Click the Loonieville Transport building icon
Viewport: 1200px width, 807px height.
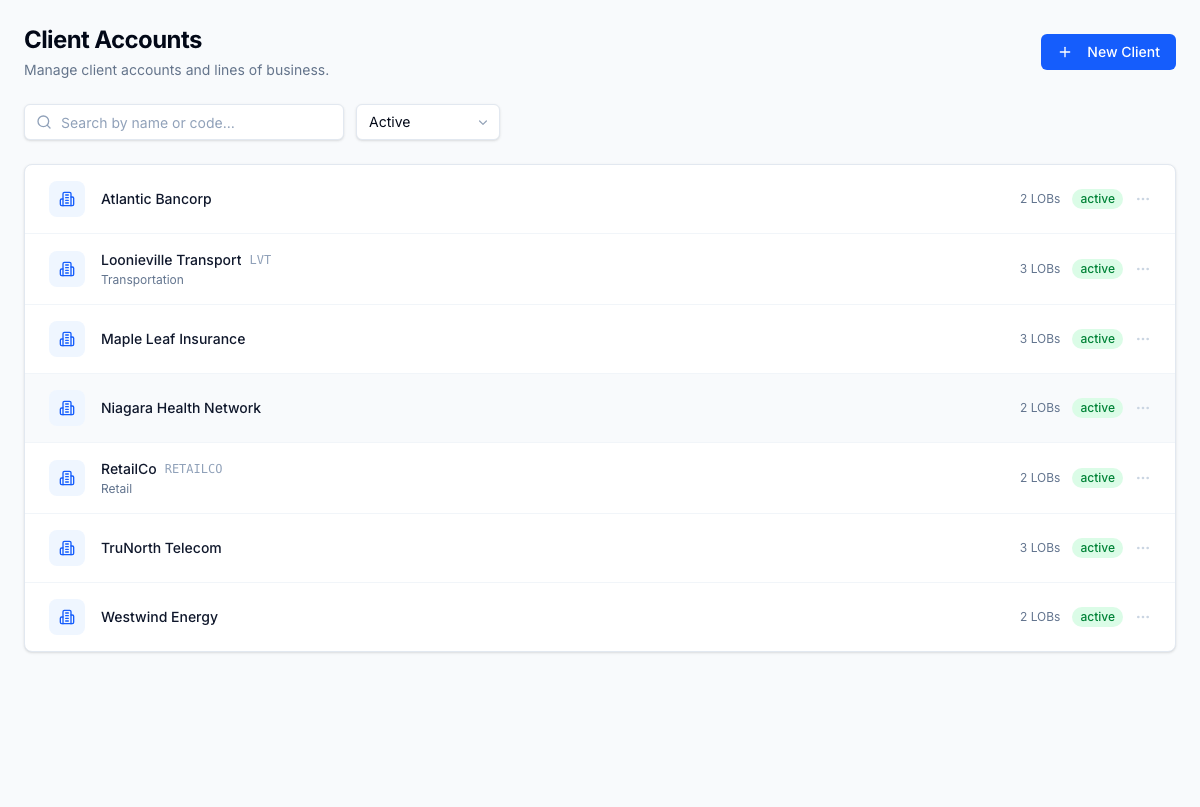click(67, 269)
